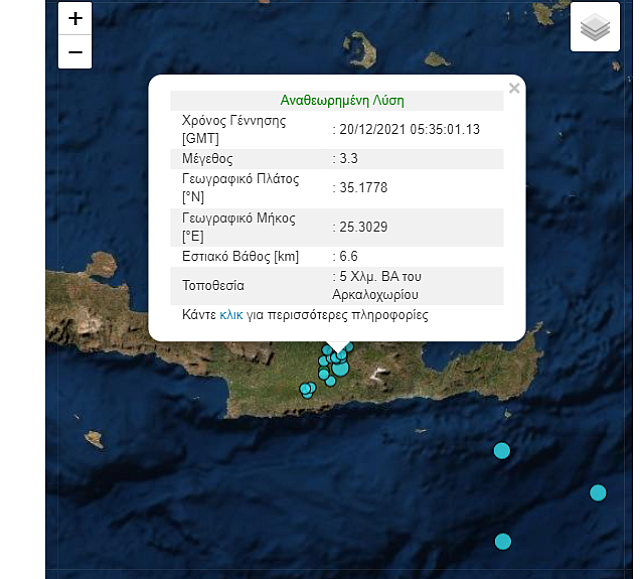Zoom in on the map
The image size is (640, 579).
[x=75, y=19]
